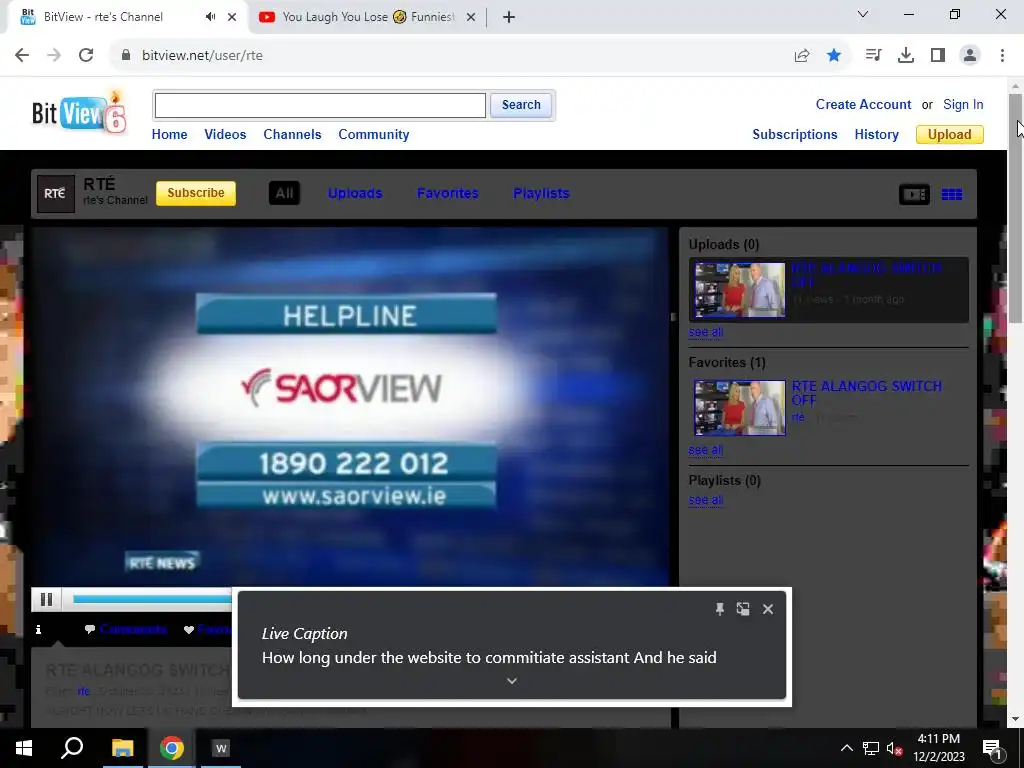This screenshot has width=1024, height=768.
Task: Open the Favorites section video thumbnail
Action: tap(740, 408)
